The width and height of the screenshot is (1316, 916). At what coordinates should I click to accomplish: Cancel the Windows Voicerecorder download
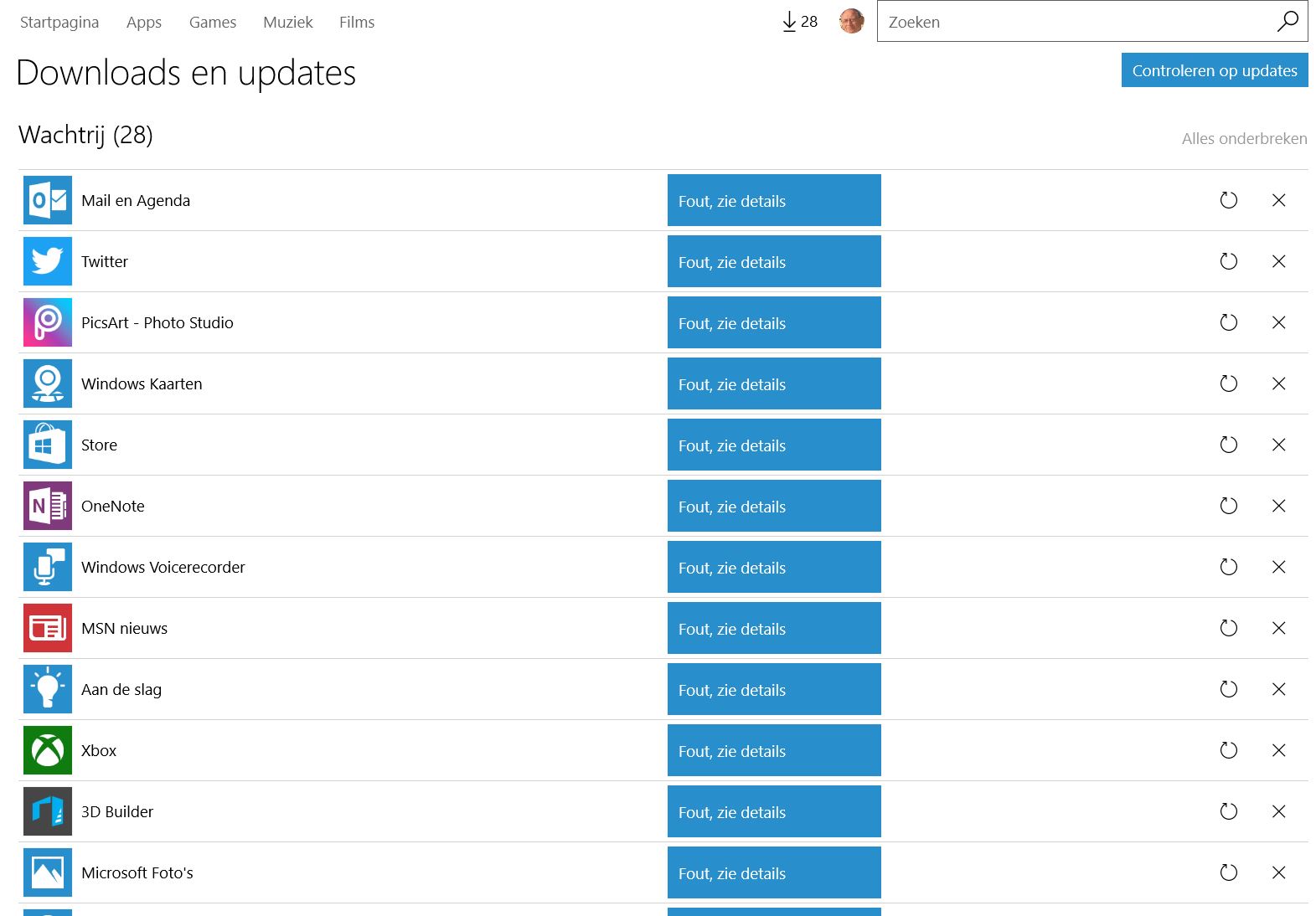coord(1279,567)
